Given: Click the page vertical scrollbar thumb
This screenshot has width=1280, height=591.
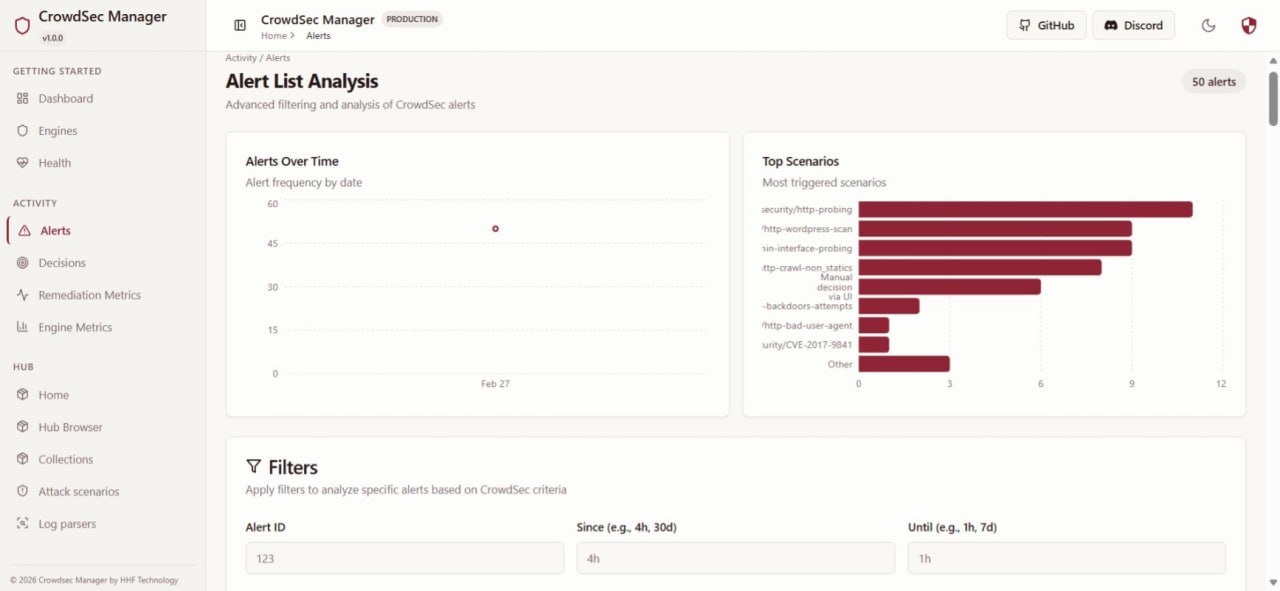Looking at the screenshot, I should point(1273,98).
